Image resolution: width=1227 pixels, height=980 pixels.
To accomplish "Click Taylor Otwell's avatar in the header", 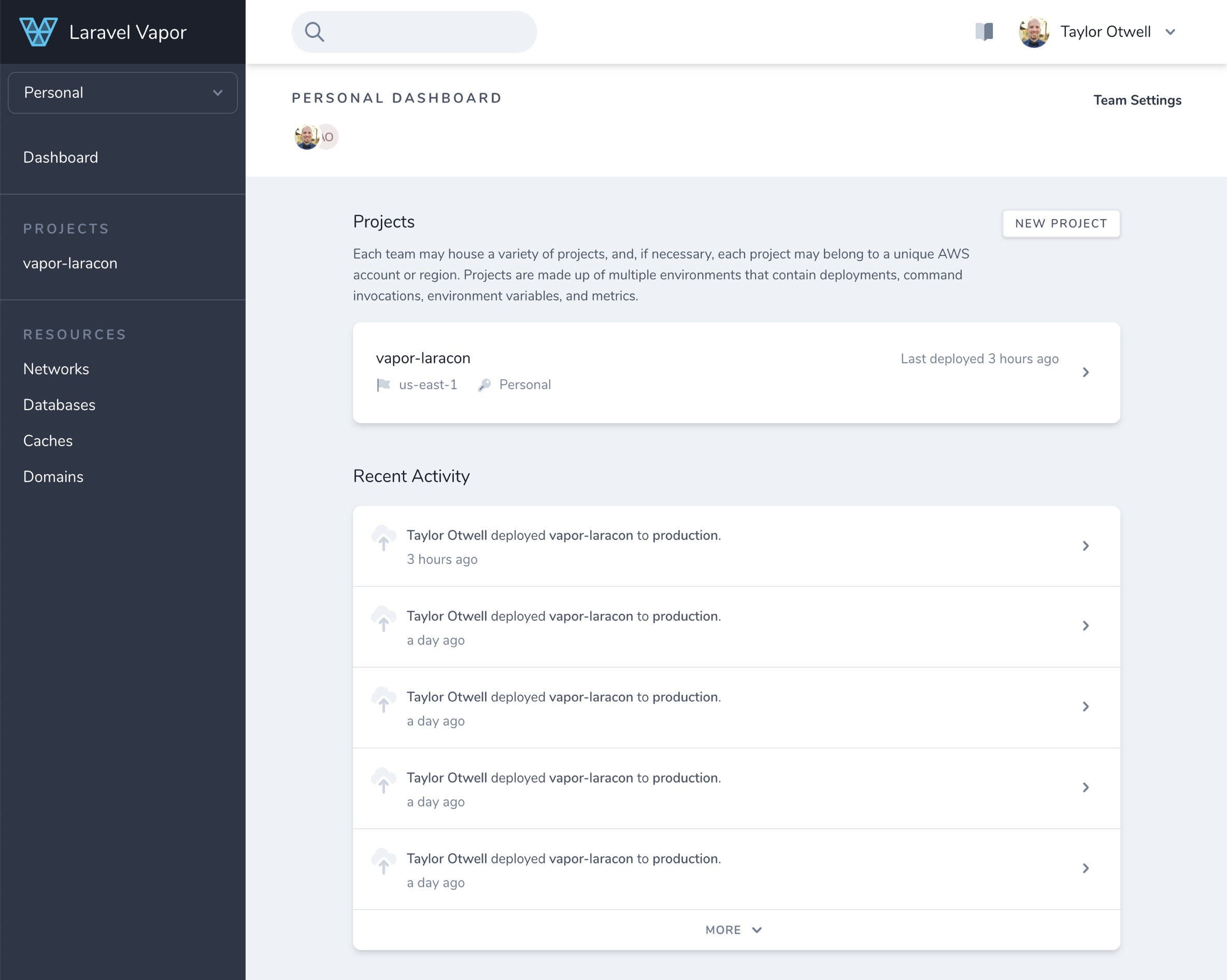I will tap(1034, 32).
